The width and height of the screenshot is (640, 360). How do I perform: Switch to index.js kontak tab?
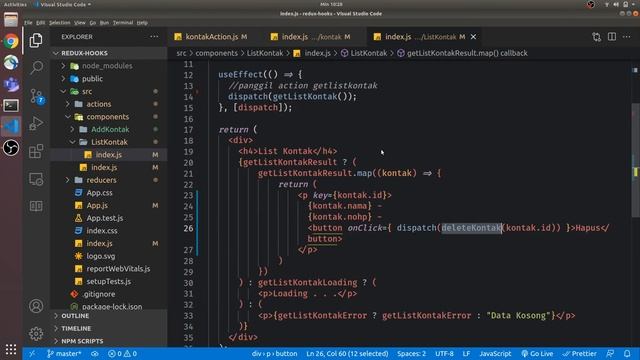coord(311,37)
